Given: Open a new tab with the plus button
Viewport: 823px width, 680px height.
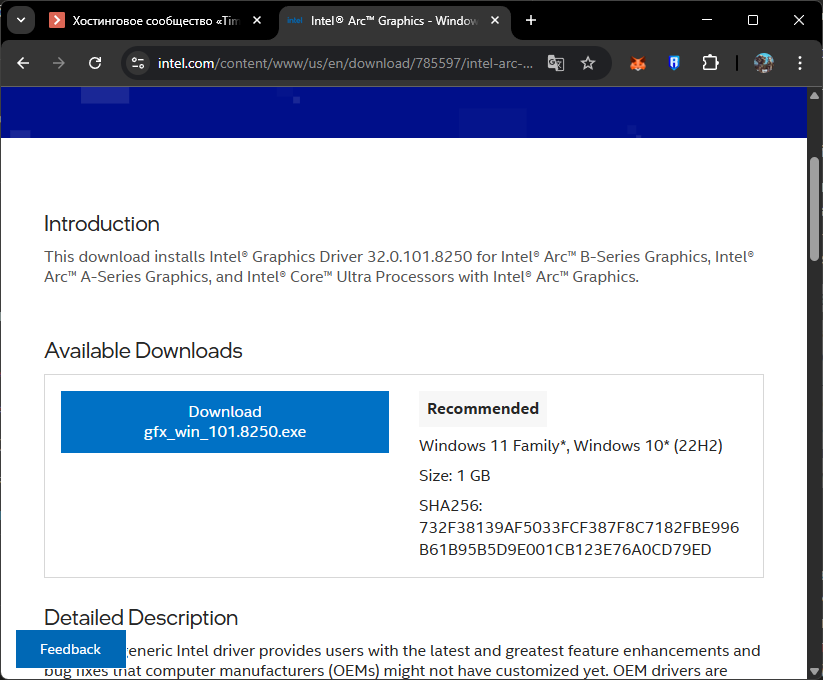Looking at the screenshot, I should (530, 20).
